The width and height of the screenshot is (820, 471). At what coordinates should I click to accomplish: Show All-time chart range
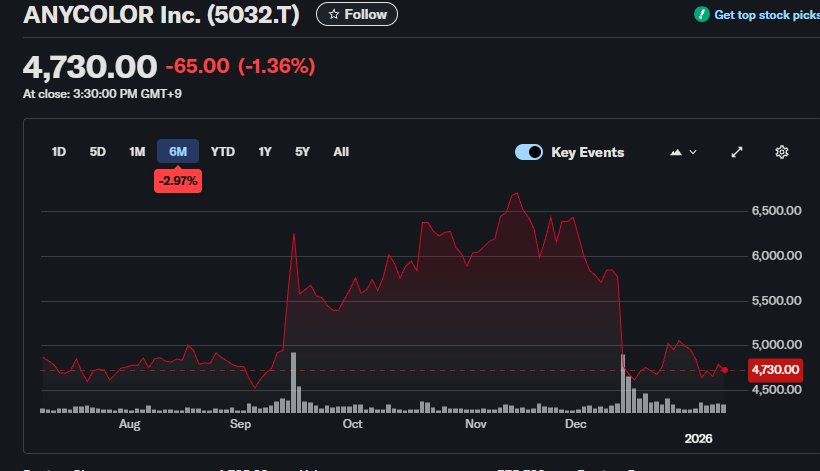point(341,152)
